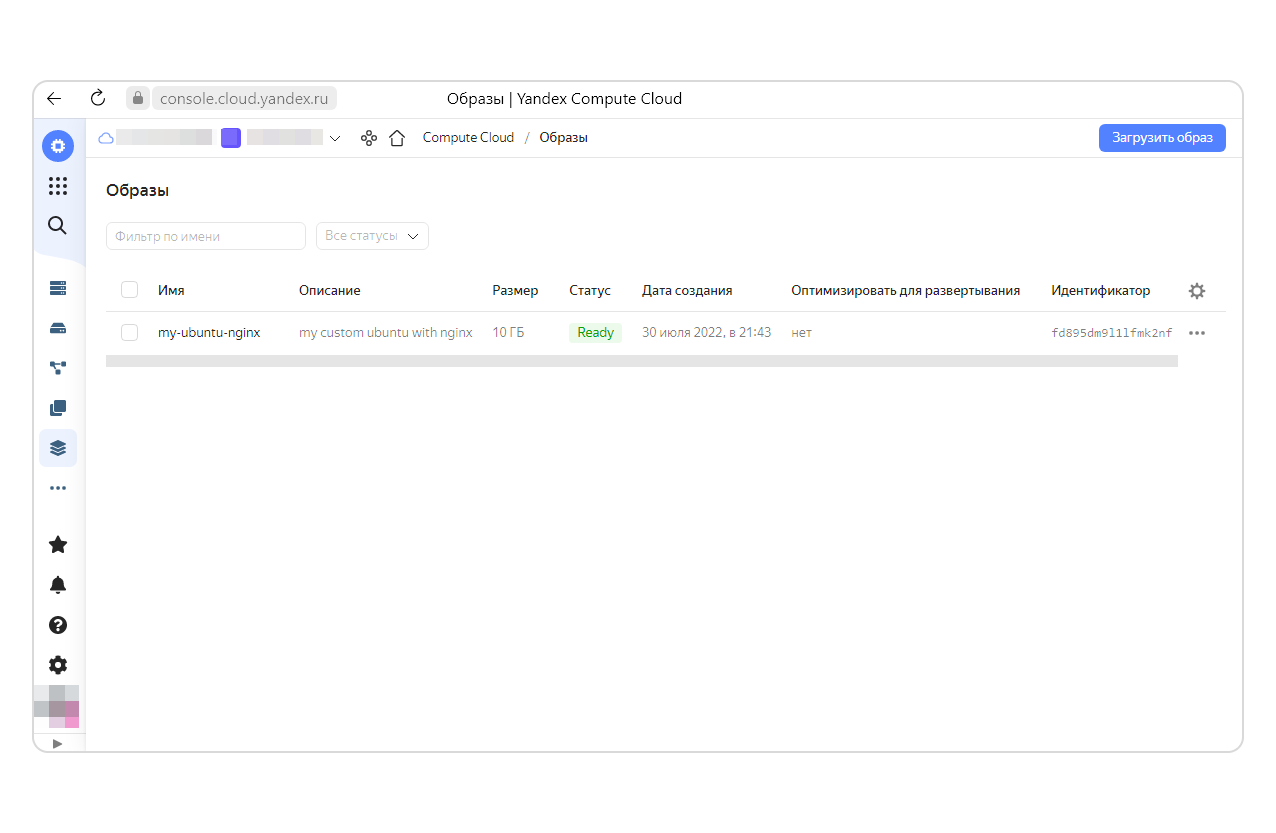Open the my-ubuntu-nginx image name
Screen dimensions: 1276x833
coord(209,332)
